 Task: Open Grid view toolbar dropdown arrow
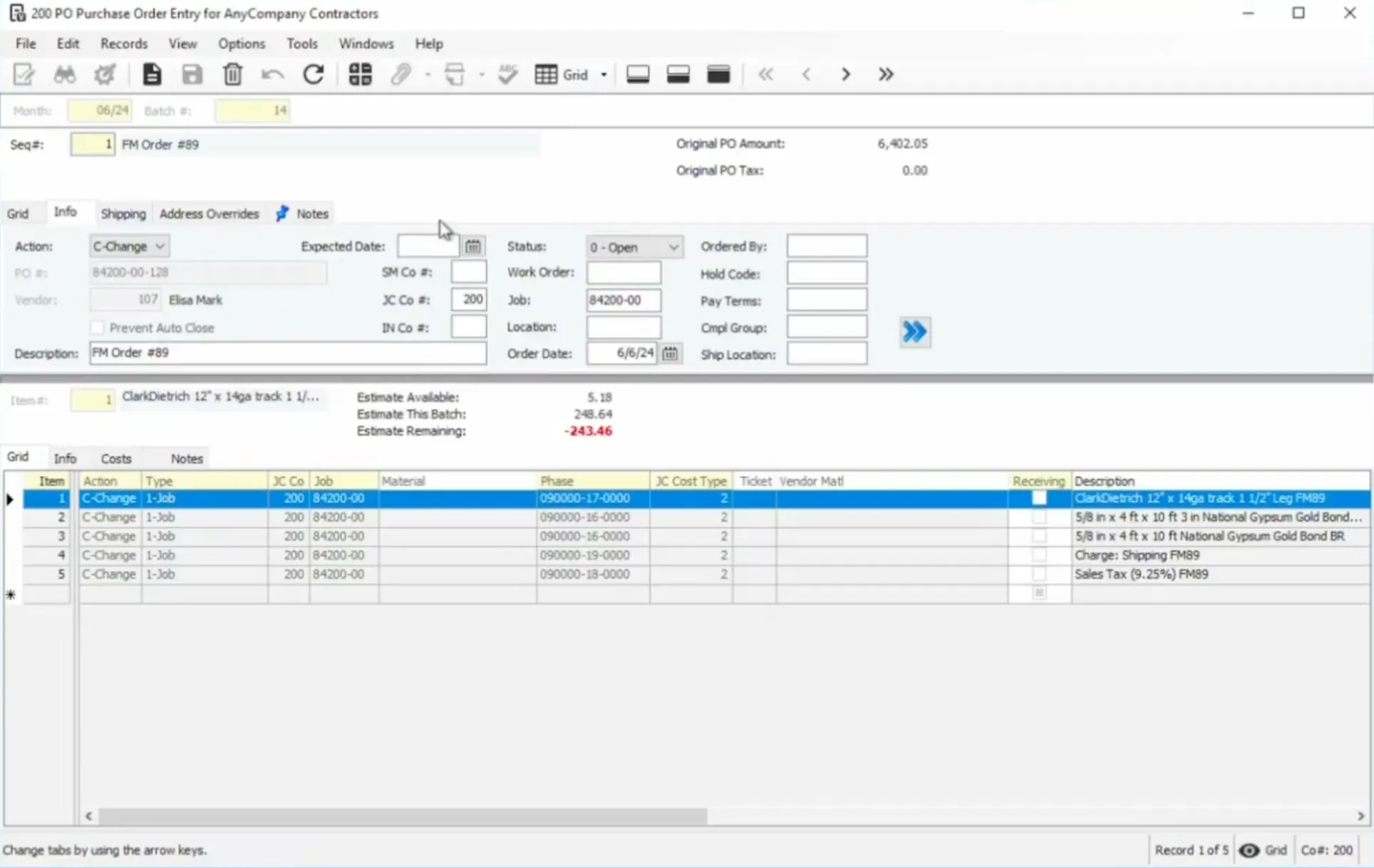point(604,75)
